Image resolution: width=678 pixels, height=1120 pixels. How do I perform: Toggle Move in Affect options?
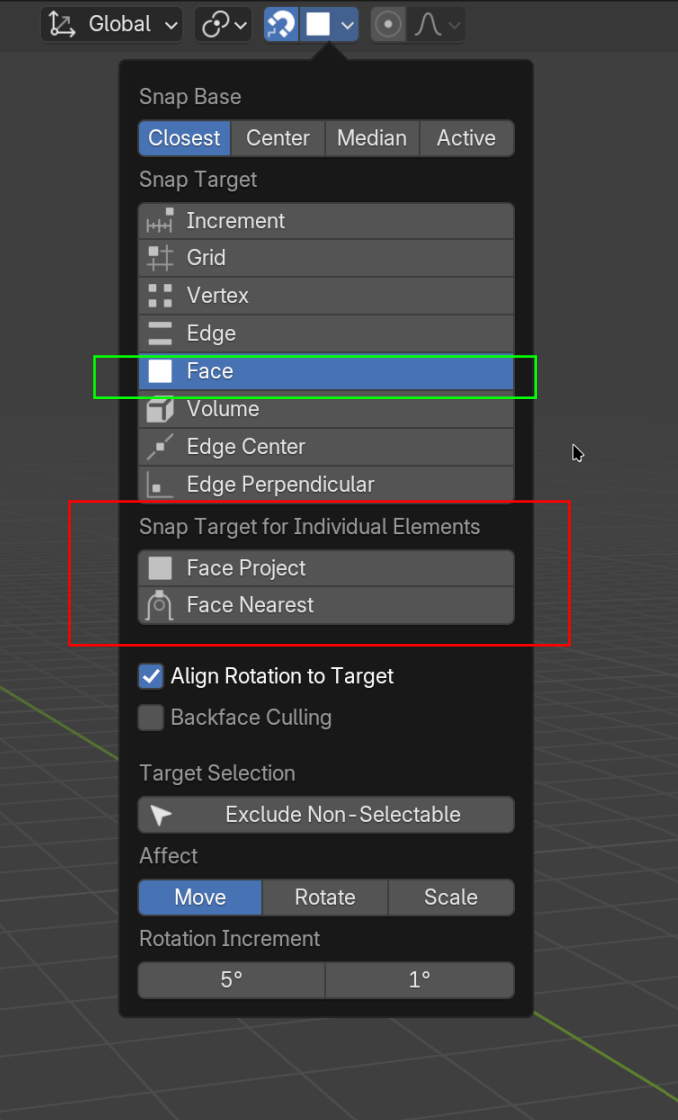click(200, 898)
